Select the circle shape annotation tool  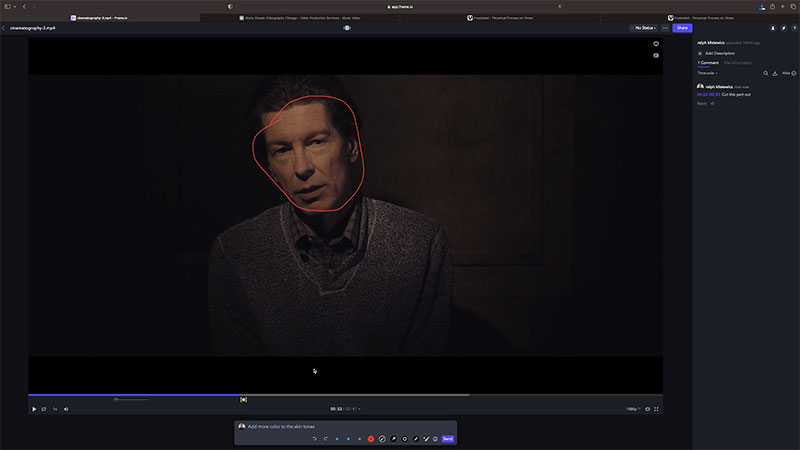tap(405, 439)
